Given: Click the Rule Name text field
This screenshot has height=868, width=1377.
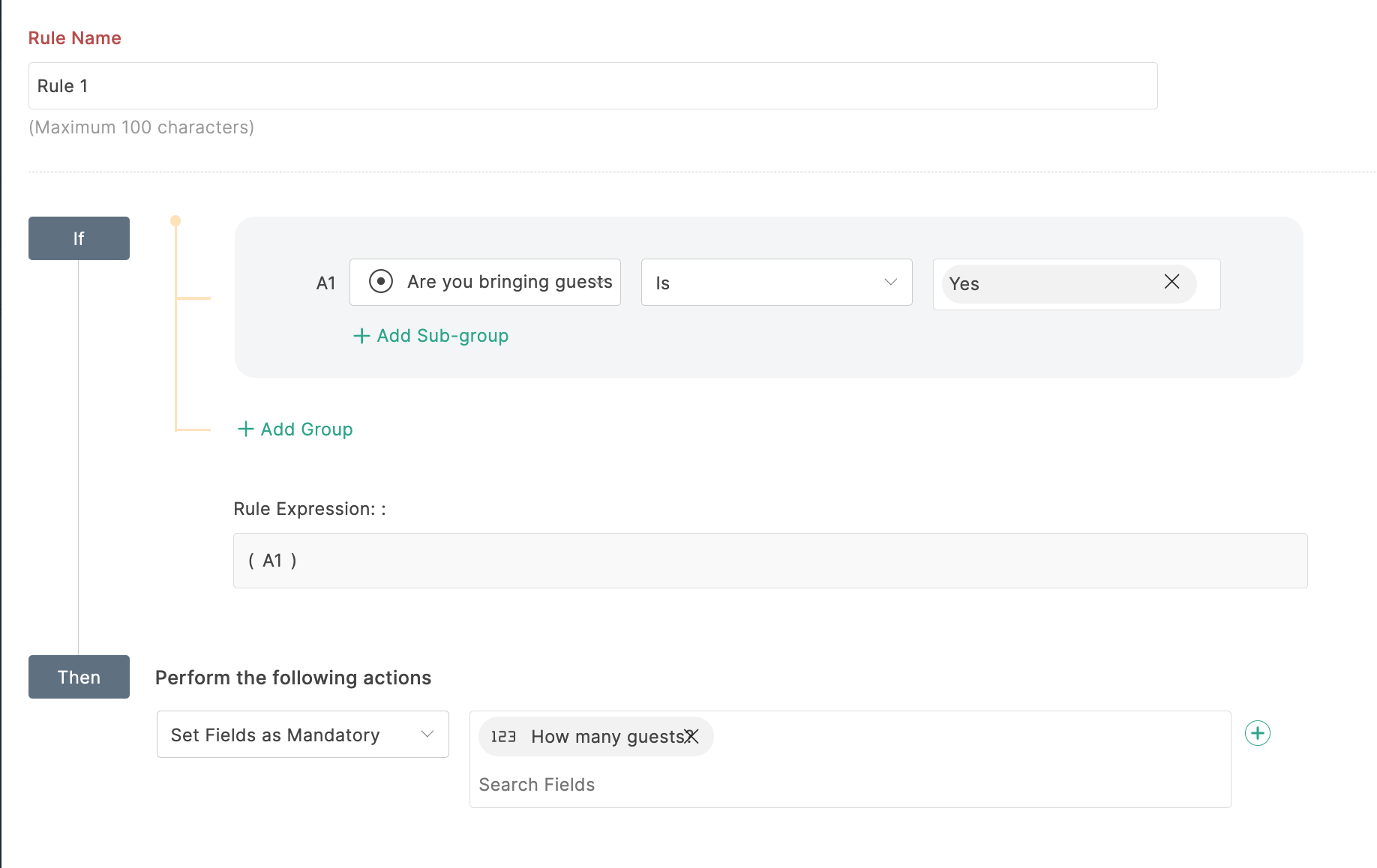Looking at the screenshot, I should tap(592, 86).
